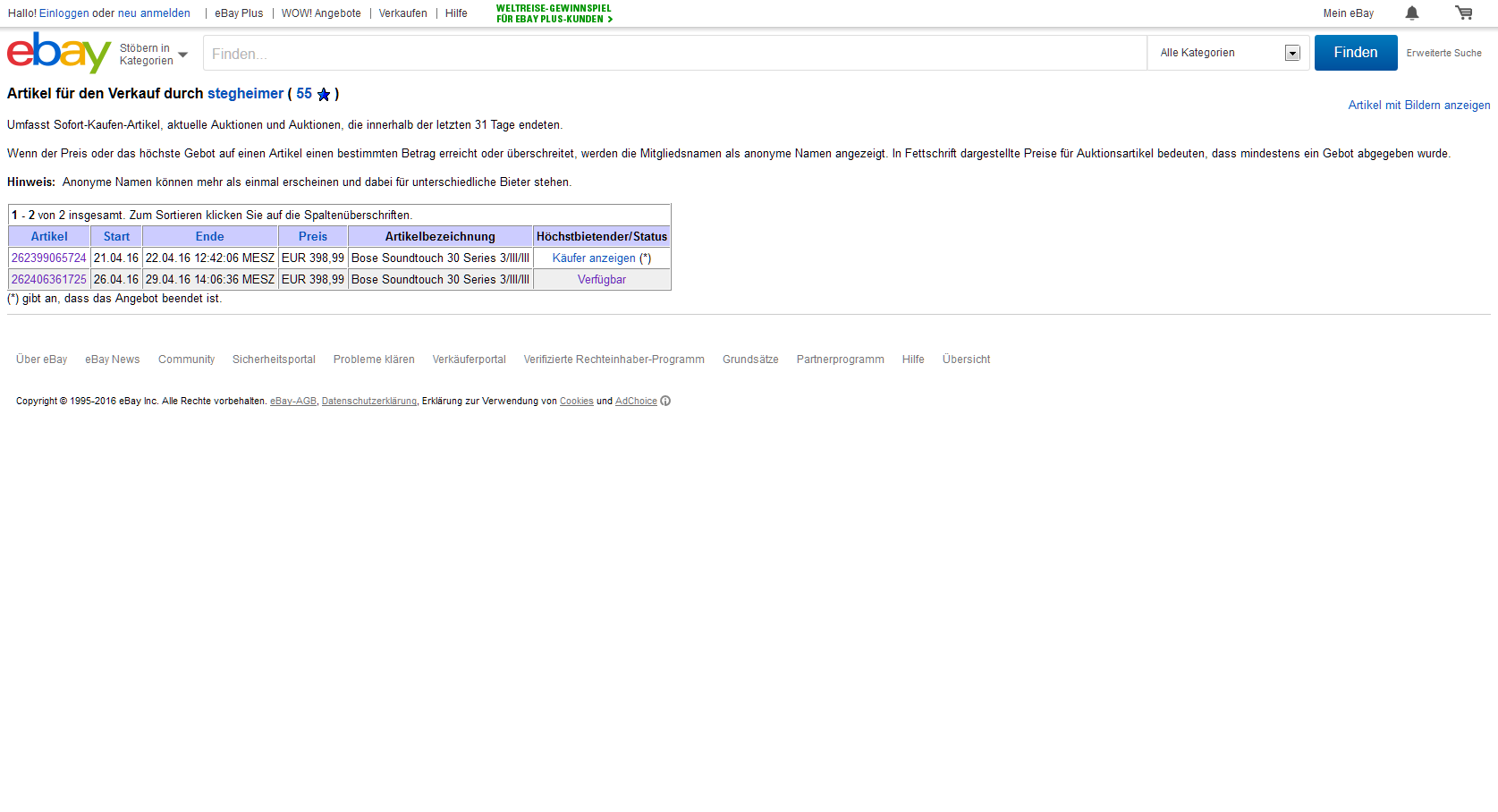
Task: Open Community footer link
Action: [186, 359]
